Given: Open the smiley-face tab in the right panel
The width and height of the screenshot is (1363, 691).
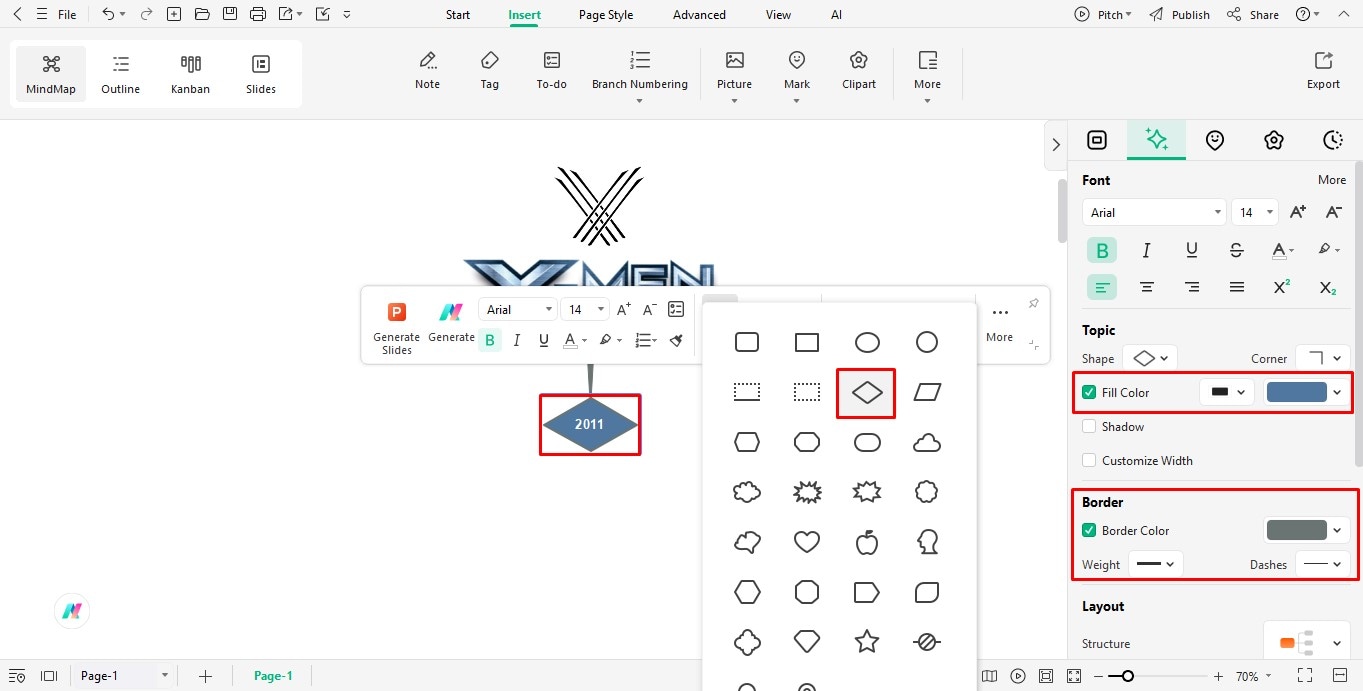Looking at the screenshot, I should point(1215,140).
